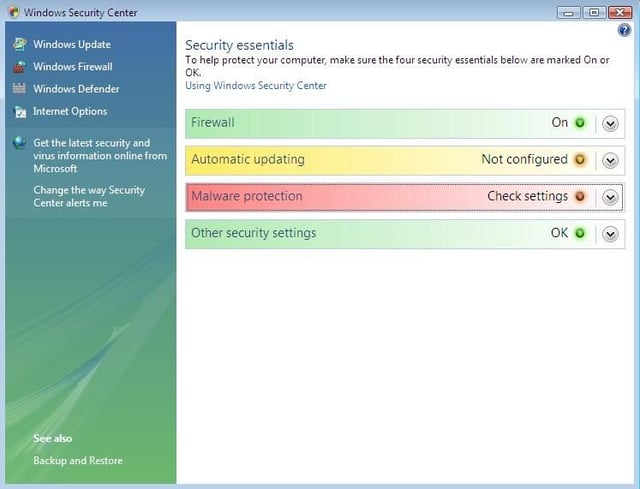
Task: Click the 'Check settings' status text
Action: coord(527,196)
